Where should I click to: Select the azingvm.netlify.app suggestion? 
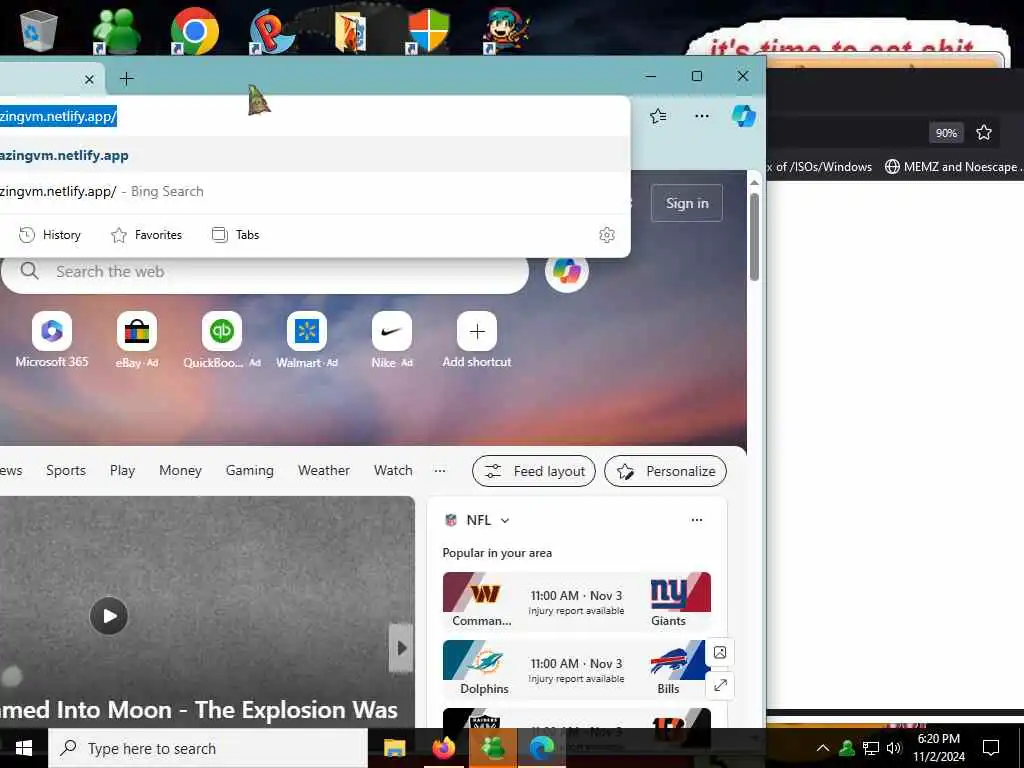coord(315,155)
